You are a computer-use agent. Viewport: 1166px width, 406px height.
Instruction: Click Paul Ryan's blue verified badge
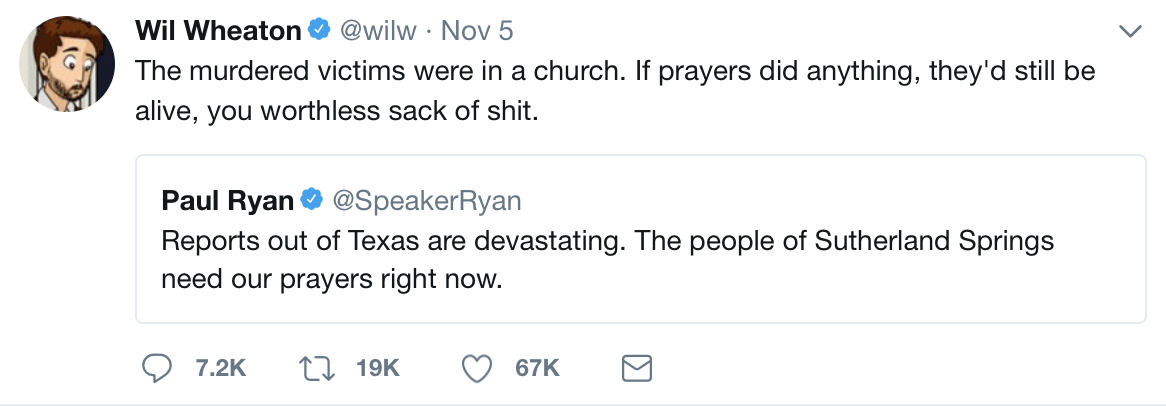[311, 201]
